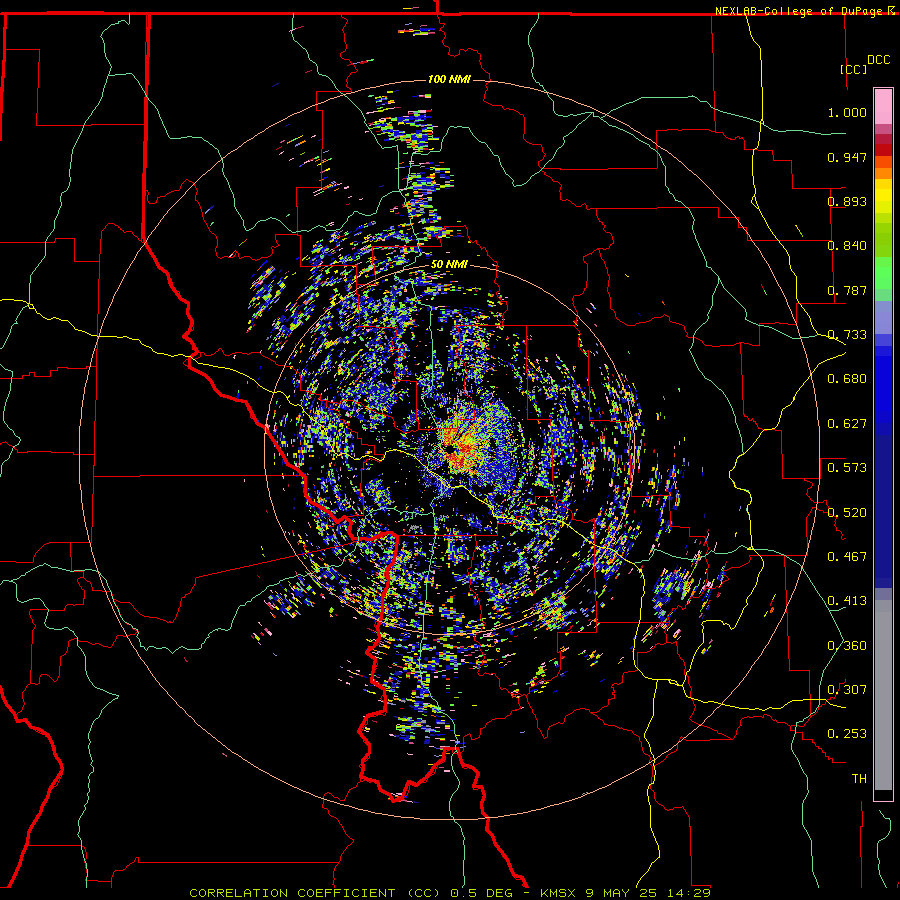Click the 0.360 scale value

[x=847, y=646]
